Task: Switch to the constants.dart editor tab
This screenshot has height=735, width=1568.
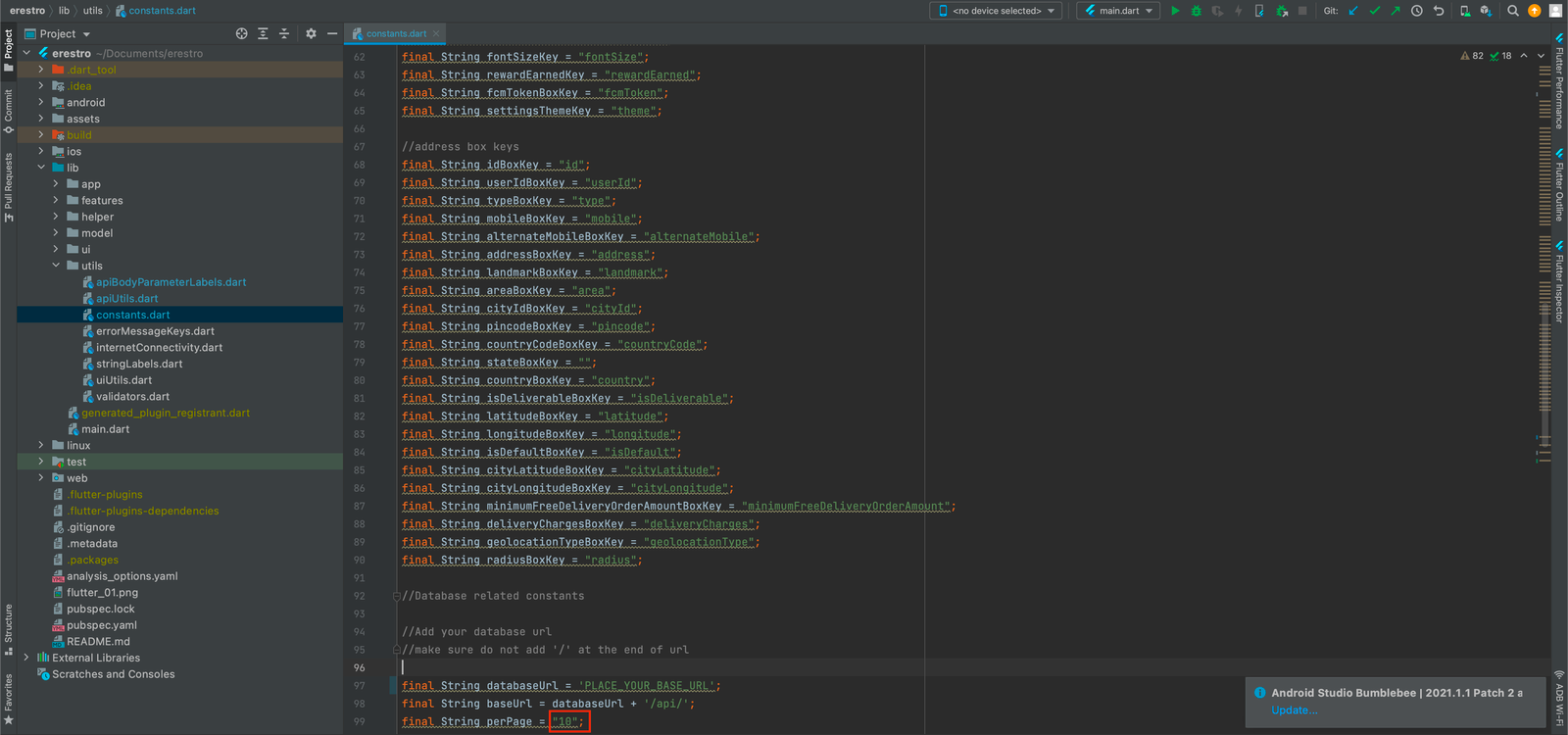Action: point(395,33)
